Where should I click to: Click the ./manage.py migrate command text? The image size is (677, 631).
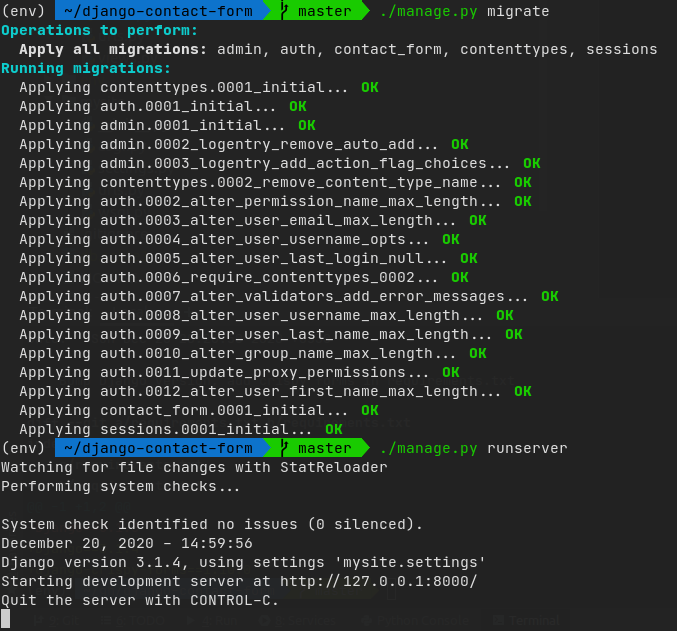pyautogui.click(x=462, y=11)
